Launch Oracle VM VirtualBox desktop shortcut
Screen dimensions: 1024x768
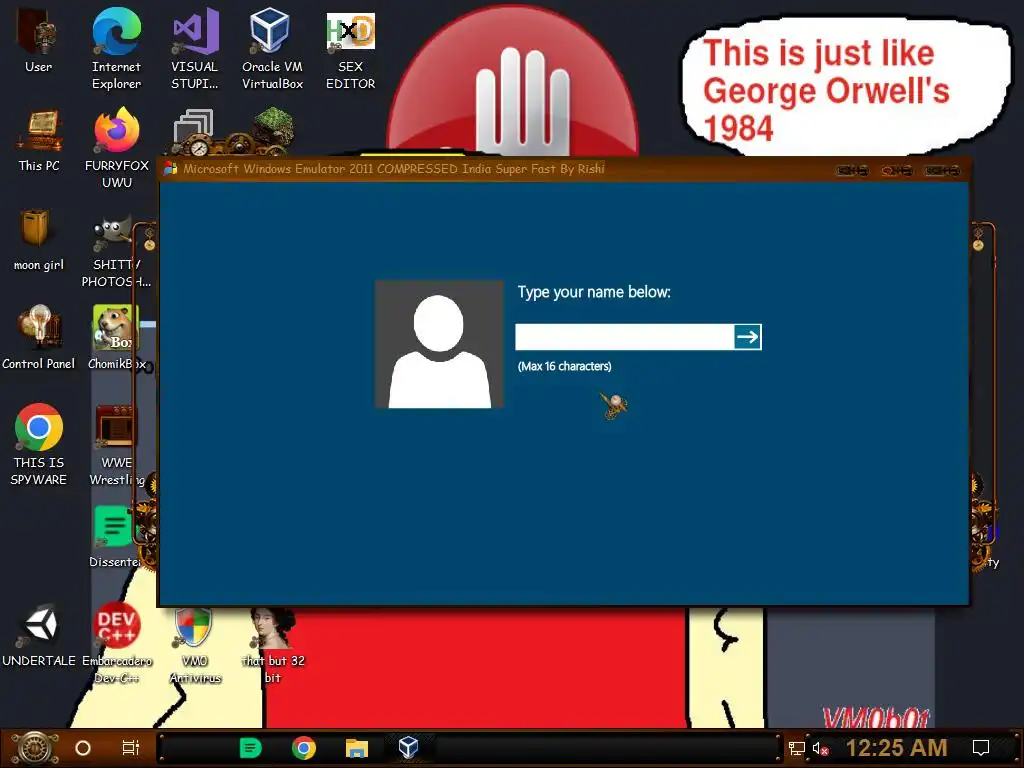(x=272, y=48)
